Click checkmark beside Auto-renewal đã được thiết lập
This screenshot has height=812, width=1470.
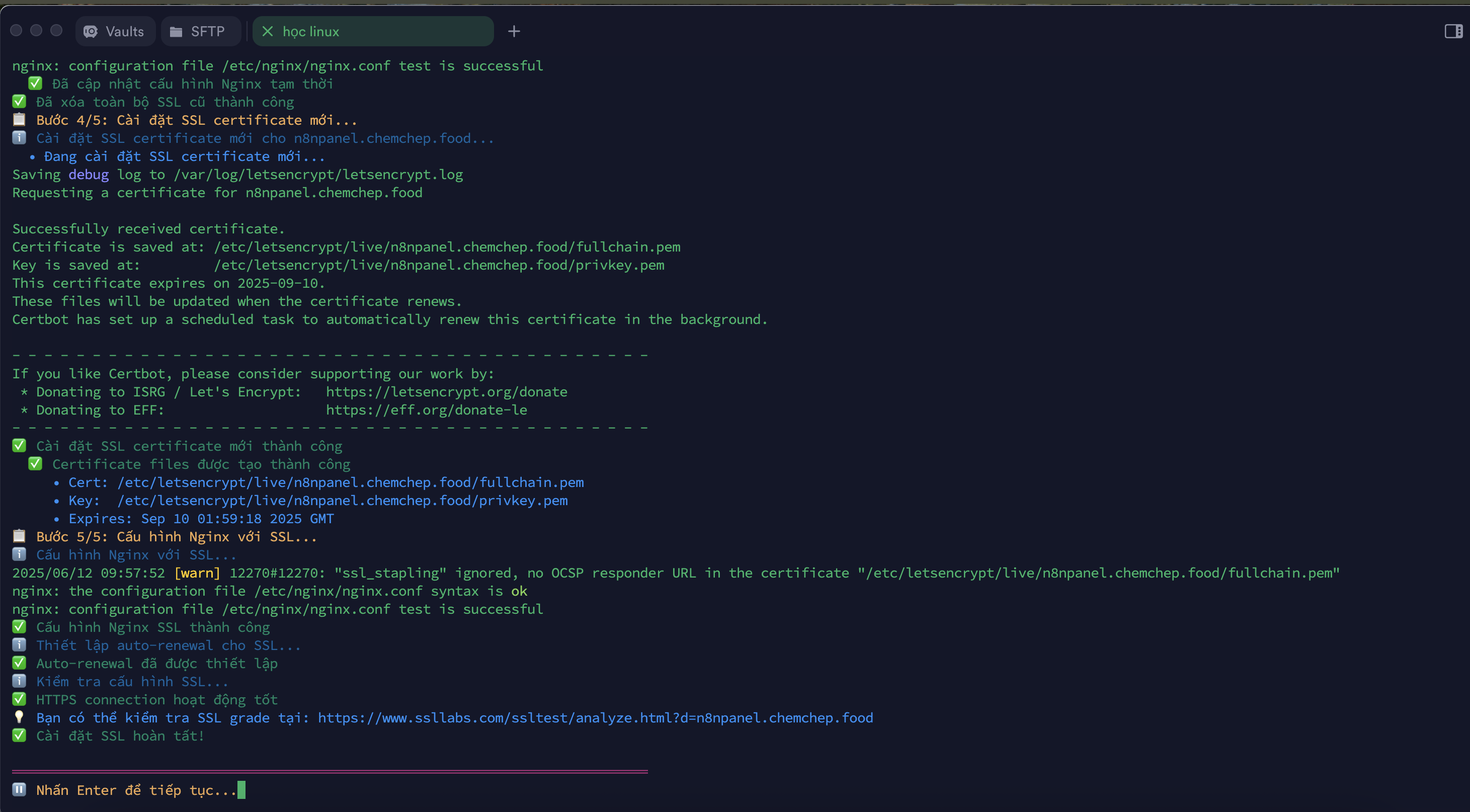click(20, 663)
